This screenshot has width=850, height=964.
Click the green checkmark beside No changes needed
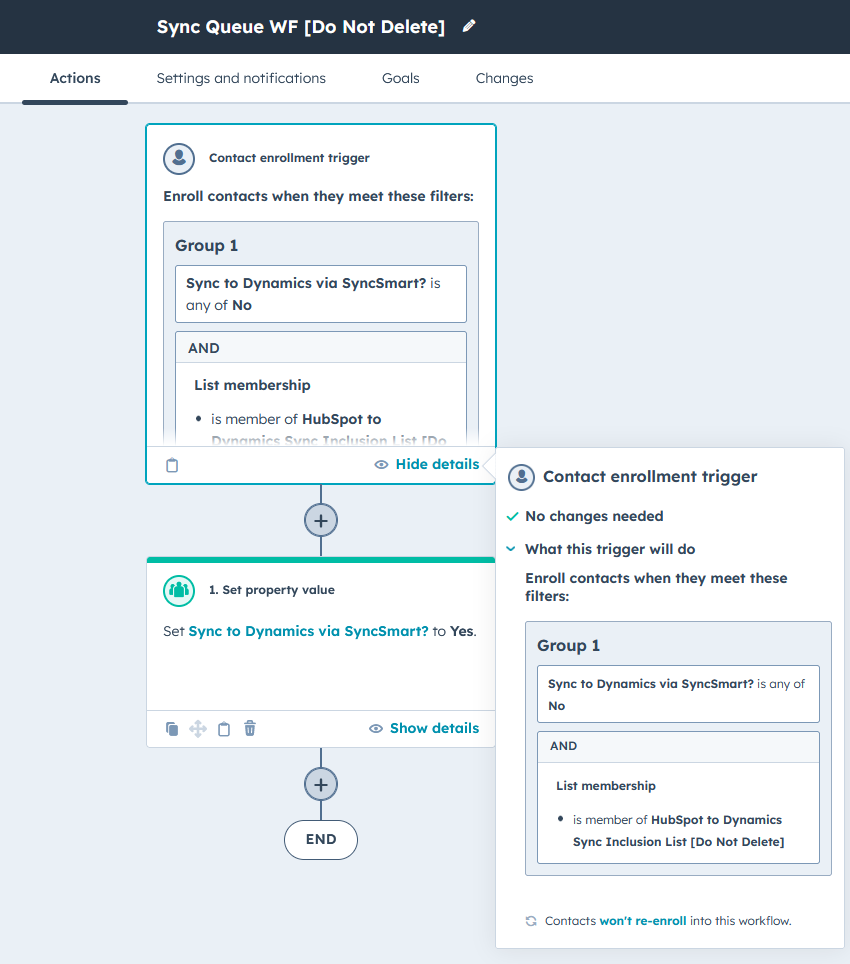click(512, 516)
